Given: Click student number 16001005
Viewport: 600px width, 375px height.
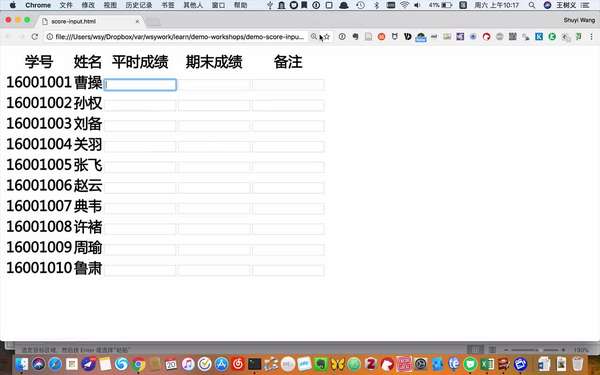Looking at the screenshot, I should pos(39,165).
